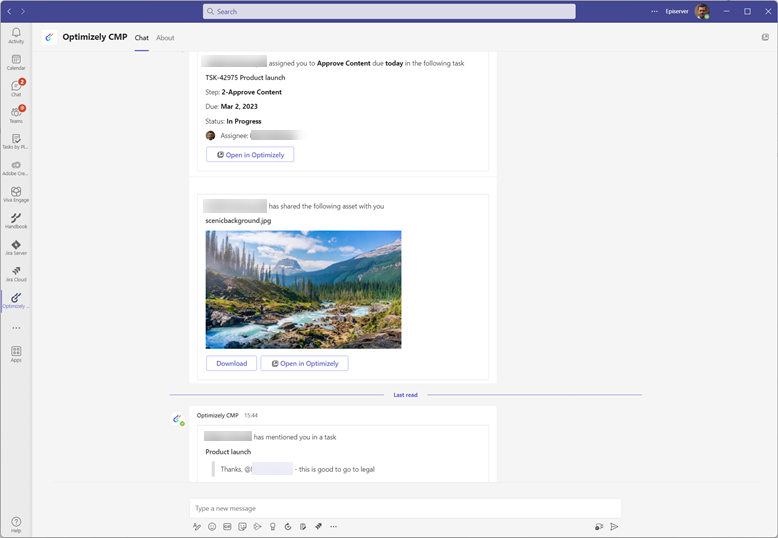778x538 pixels.
Task: Click the scenic mountain river image thumbnail
Action: (303, 289)
